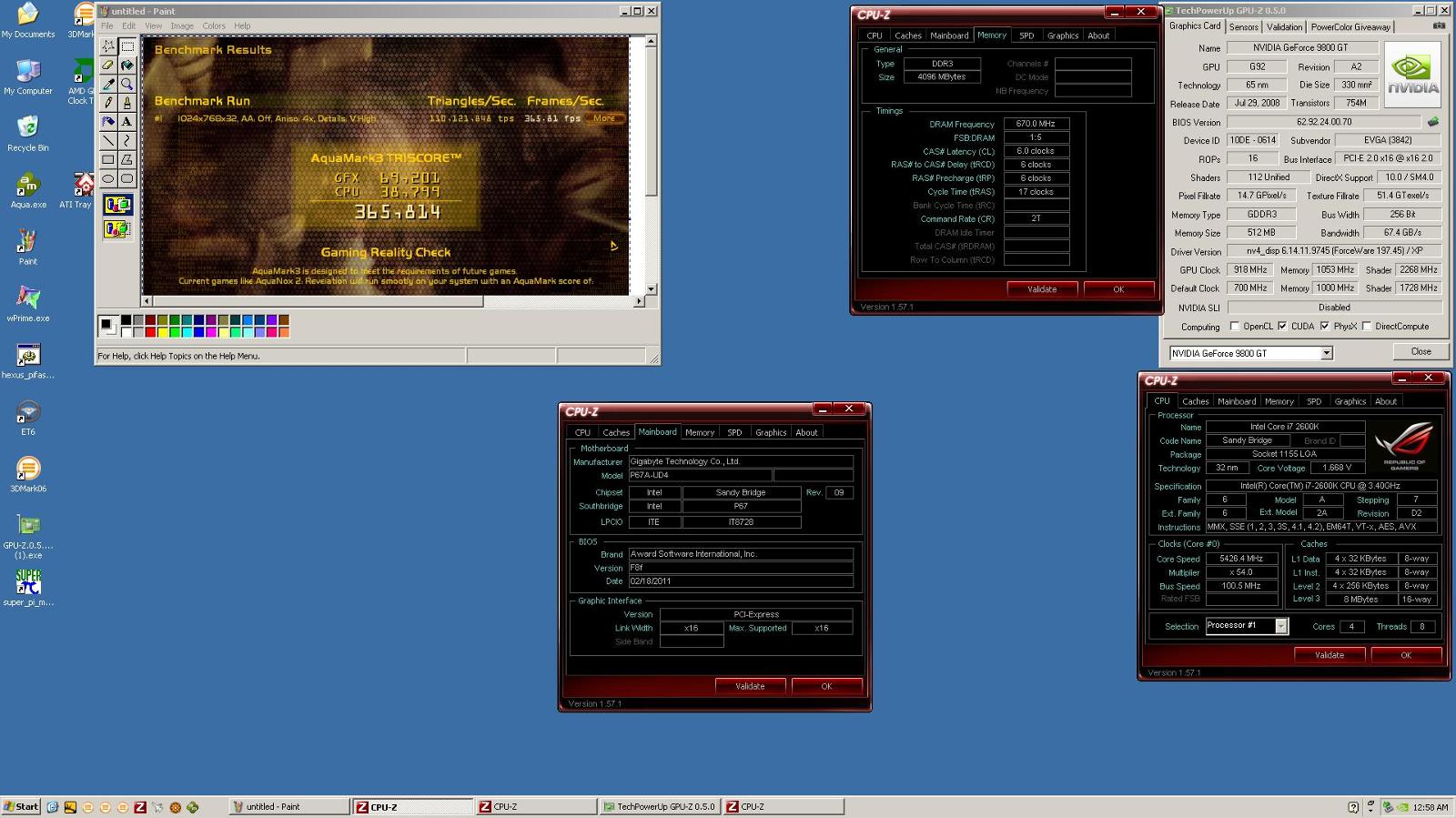Image resolution: width=1456 pixels, height=818 pixels.
Task: Click Paint's vertical scrollbar down arrow
Action: pyautogui.click(x=651, y=288)
